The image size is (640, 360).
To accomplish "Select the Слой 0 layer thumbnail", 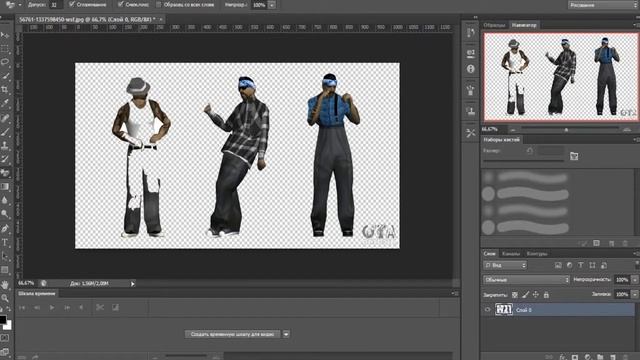I will (504, 310).
